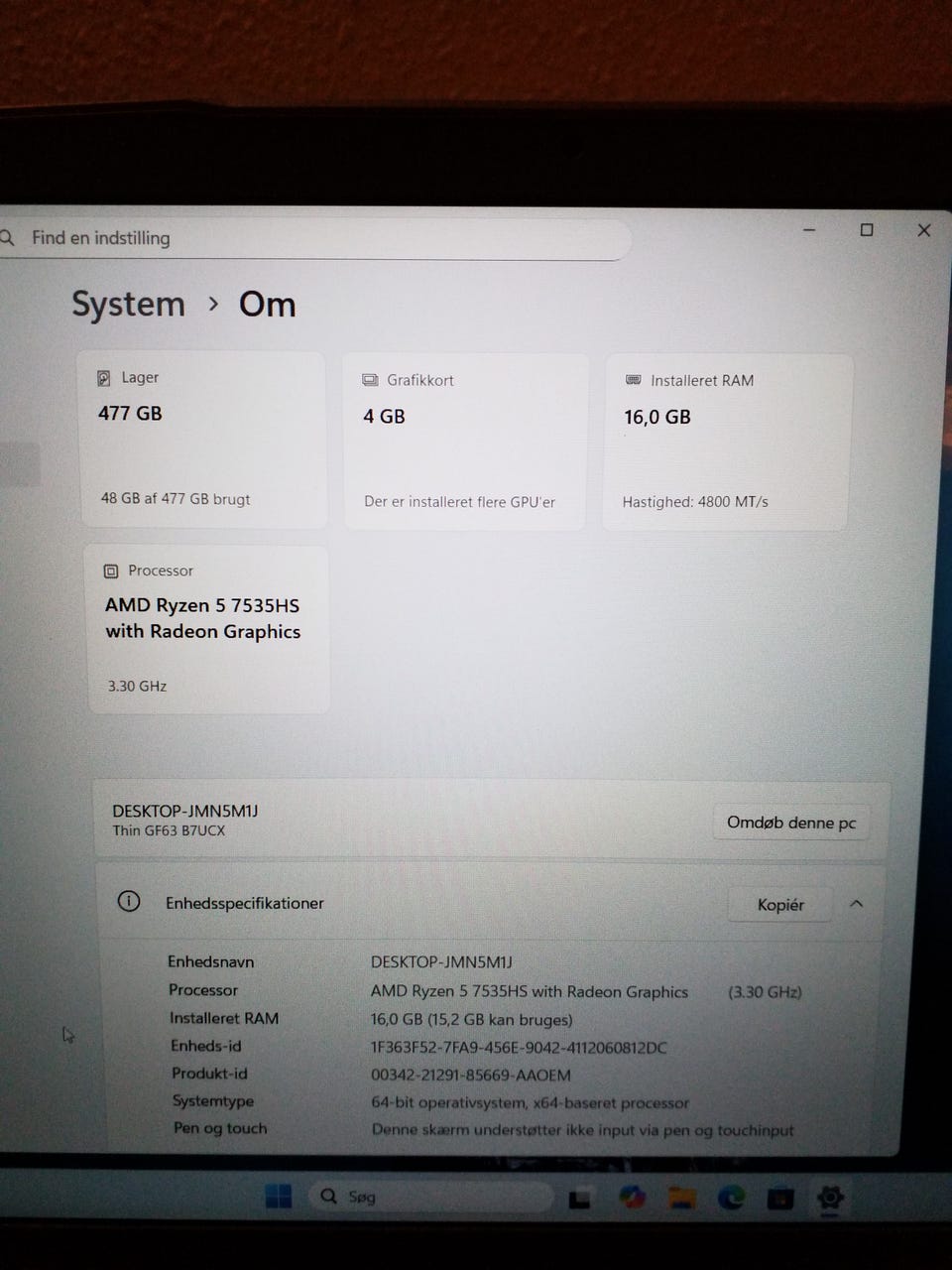Open the Installeret RAM card
This screenshot has height=1270, width=952.
pos(726,443)
